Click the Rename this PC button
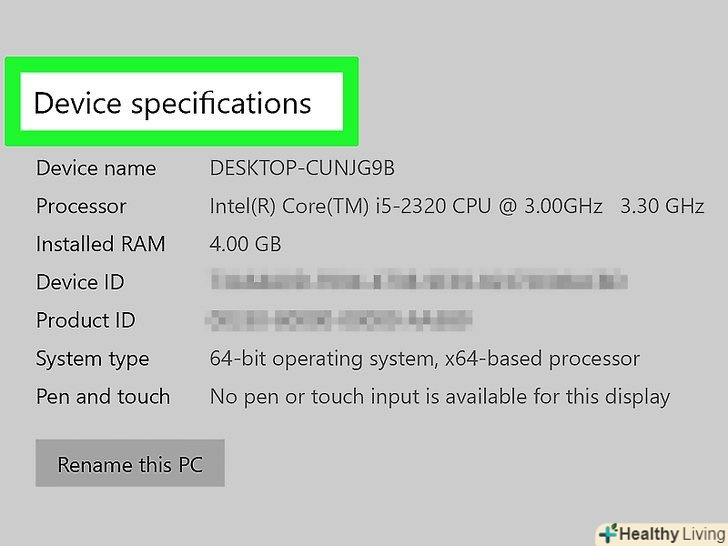The image size is (728, 546). (130, 464)
